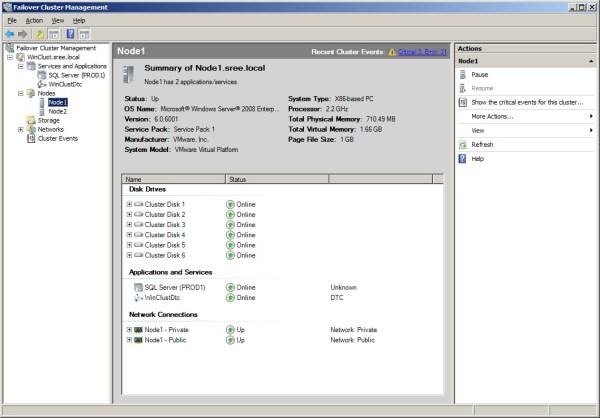Click the blue Help toolbar icon
This screenshot has width=600, height=418.
click(x=70, y=33)
